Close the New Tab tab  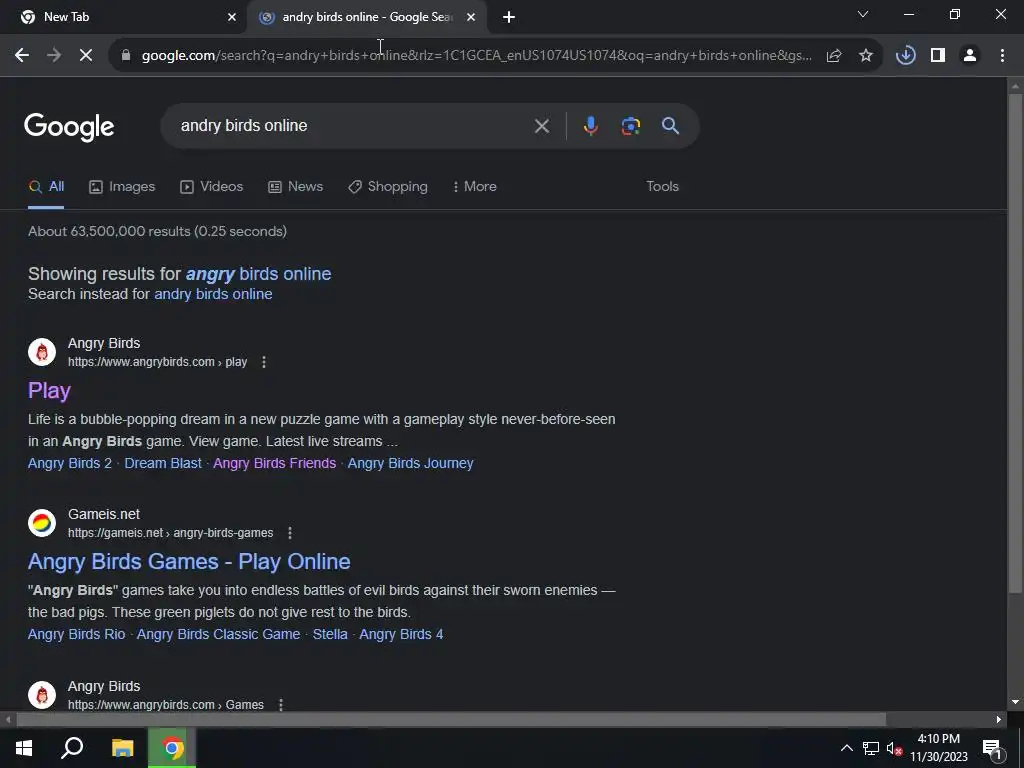coord(232,17)
